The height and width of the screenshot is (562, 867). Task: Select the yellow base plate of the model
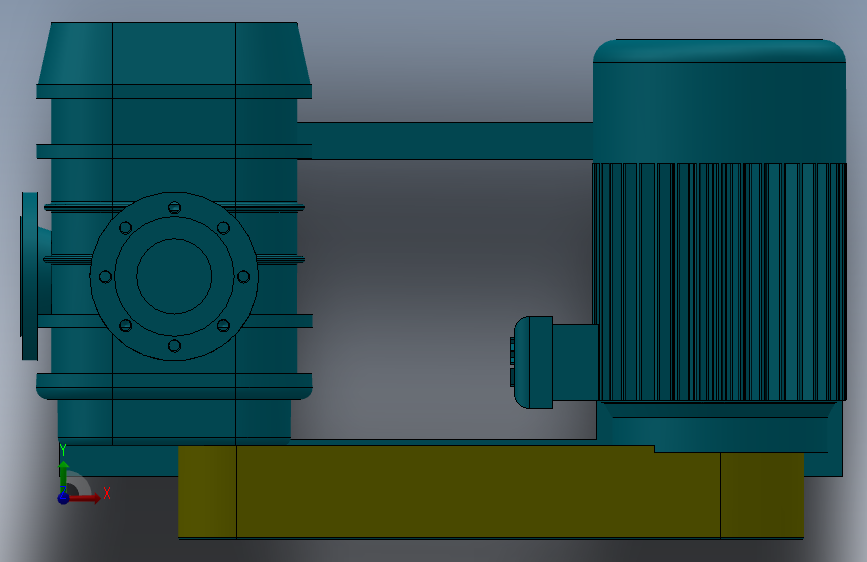click(x=490, y=492)
